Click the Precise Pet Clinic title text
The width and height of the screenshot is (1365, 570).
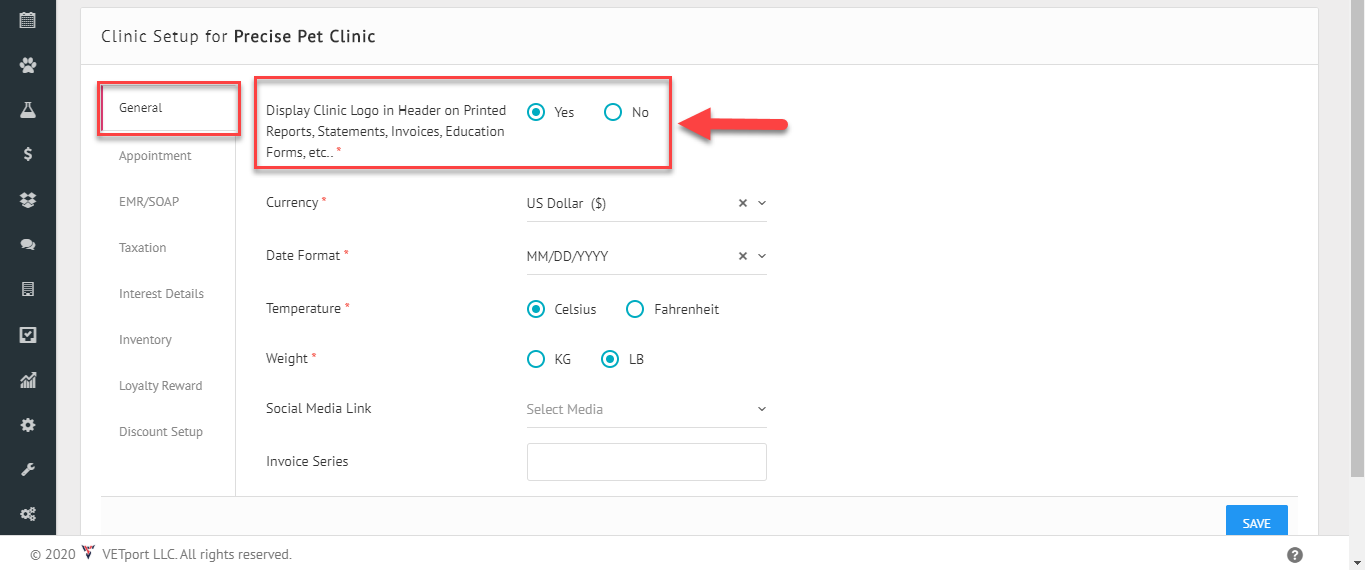[x=305, y=37]
